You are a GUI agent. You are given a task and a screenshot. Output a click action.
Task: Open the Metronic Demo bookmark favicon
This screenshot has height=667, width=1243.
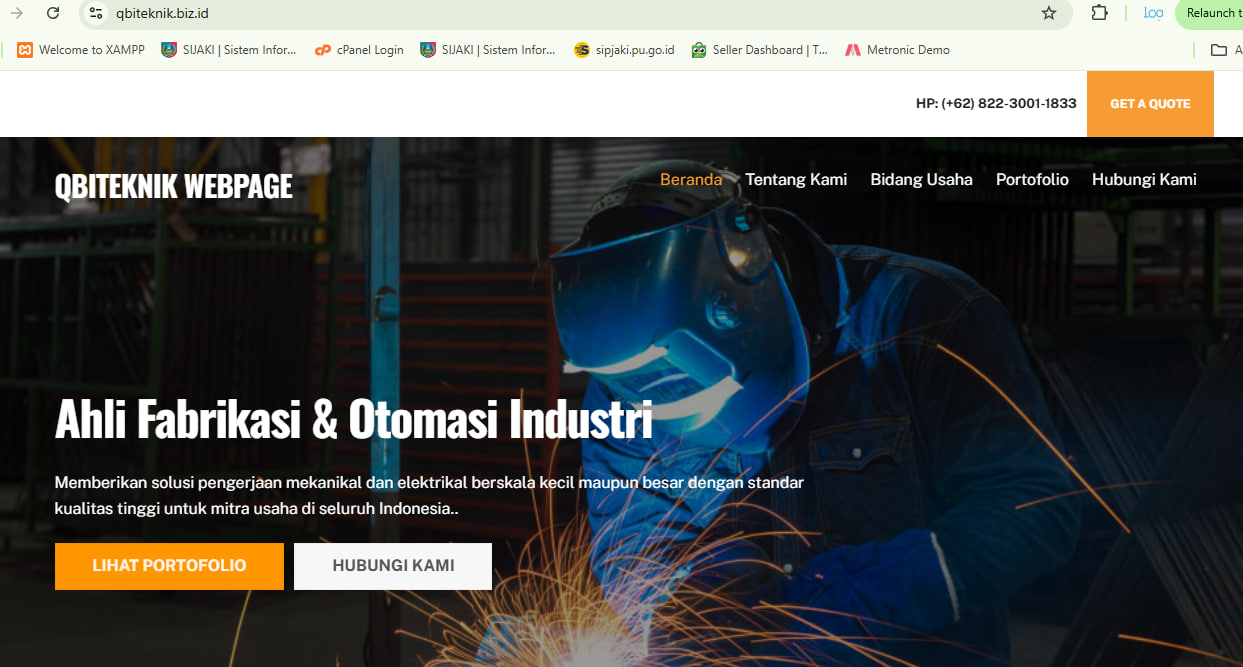pyautogui.click(x=853, y=49)
